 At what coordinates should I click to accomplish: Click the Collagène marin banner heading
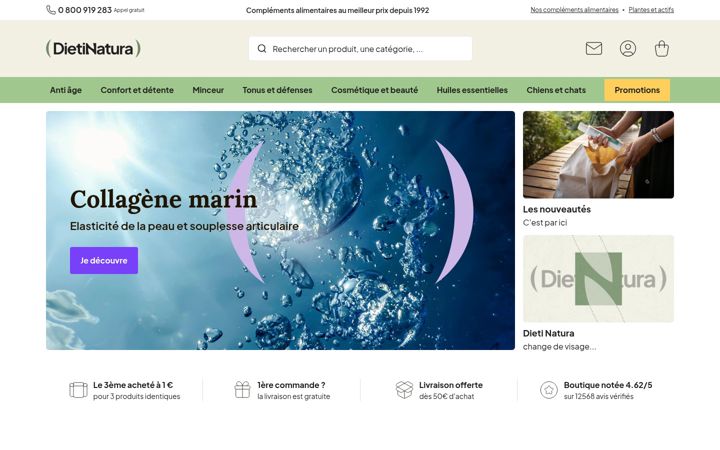[x=163, y=200]
